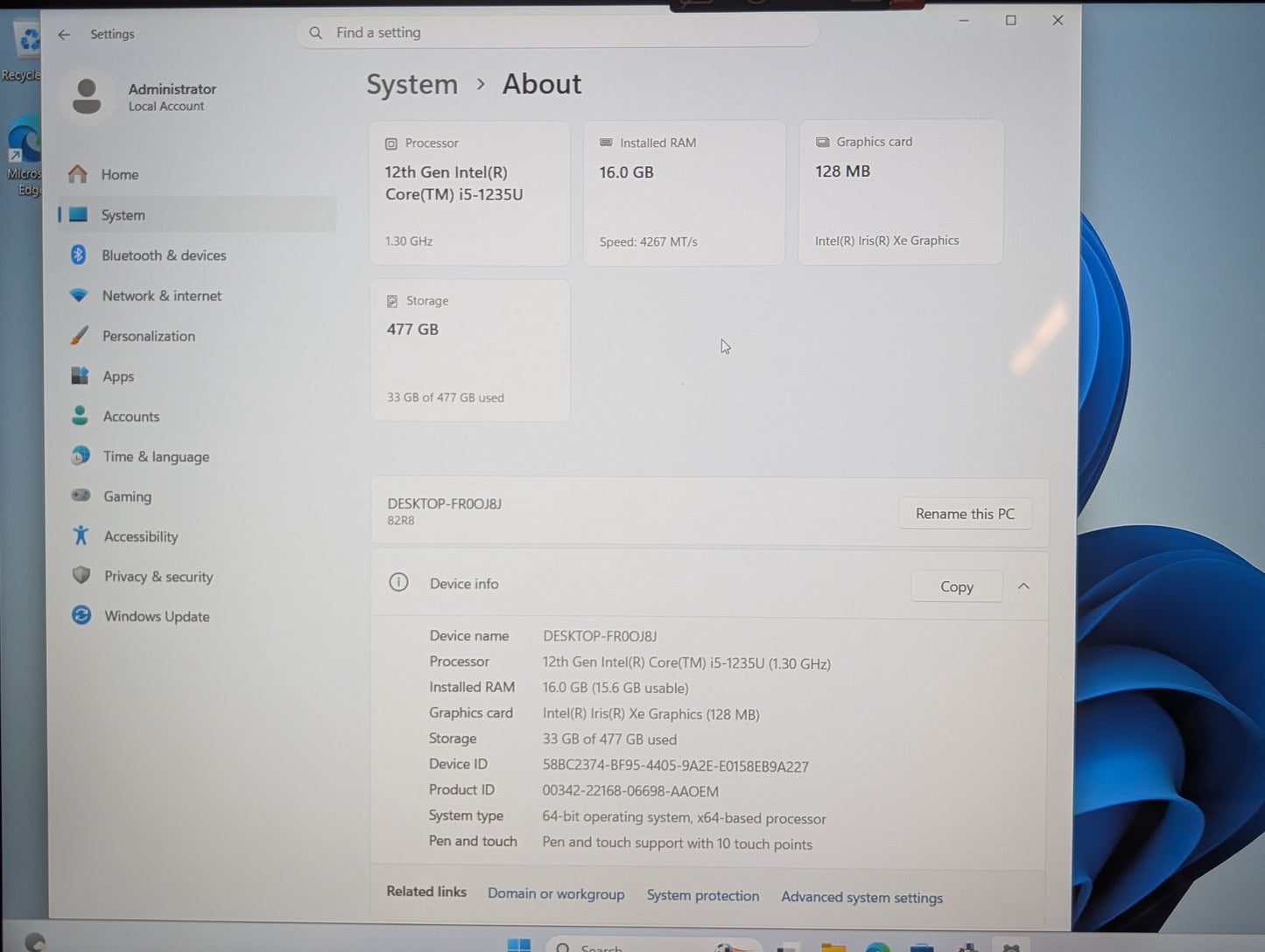The width and height of the screenshot is (1265, 952).
Task: Click the Apps icon in the sidebar
Action: point(80,375)
